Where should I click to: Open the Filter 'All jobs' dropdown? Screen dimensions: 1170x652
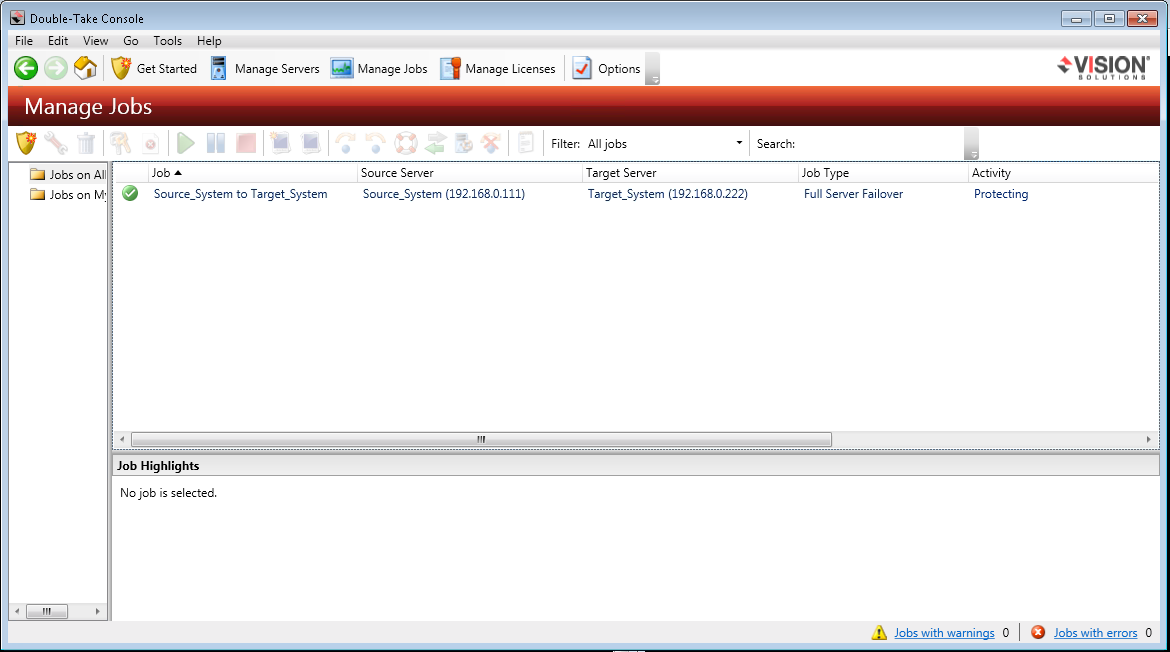coord(666,143)
